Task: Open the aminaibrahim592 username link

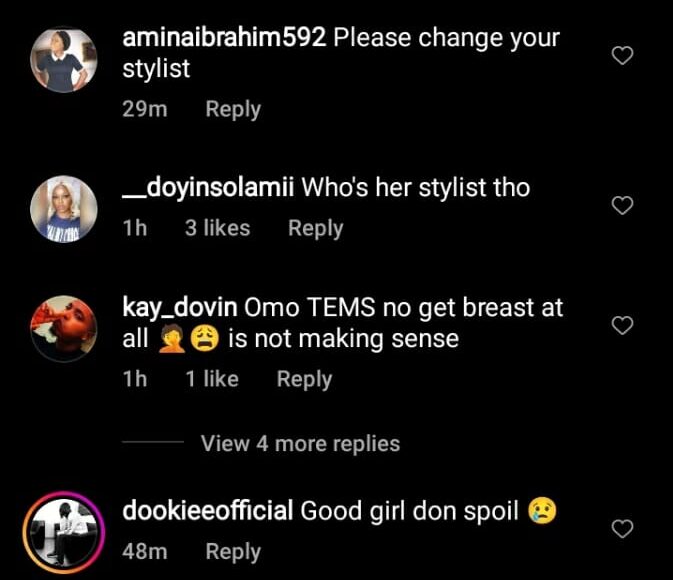Action: (x=223, y=38)
